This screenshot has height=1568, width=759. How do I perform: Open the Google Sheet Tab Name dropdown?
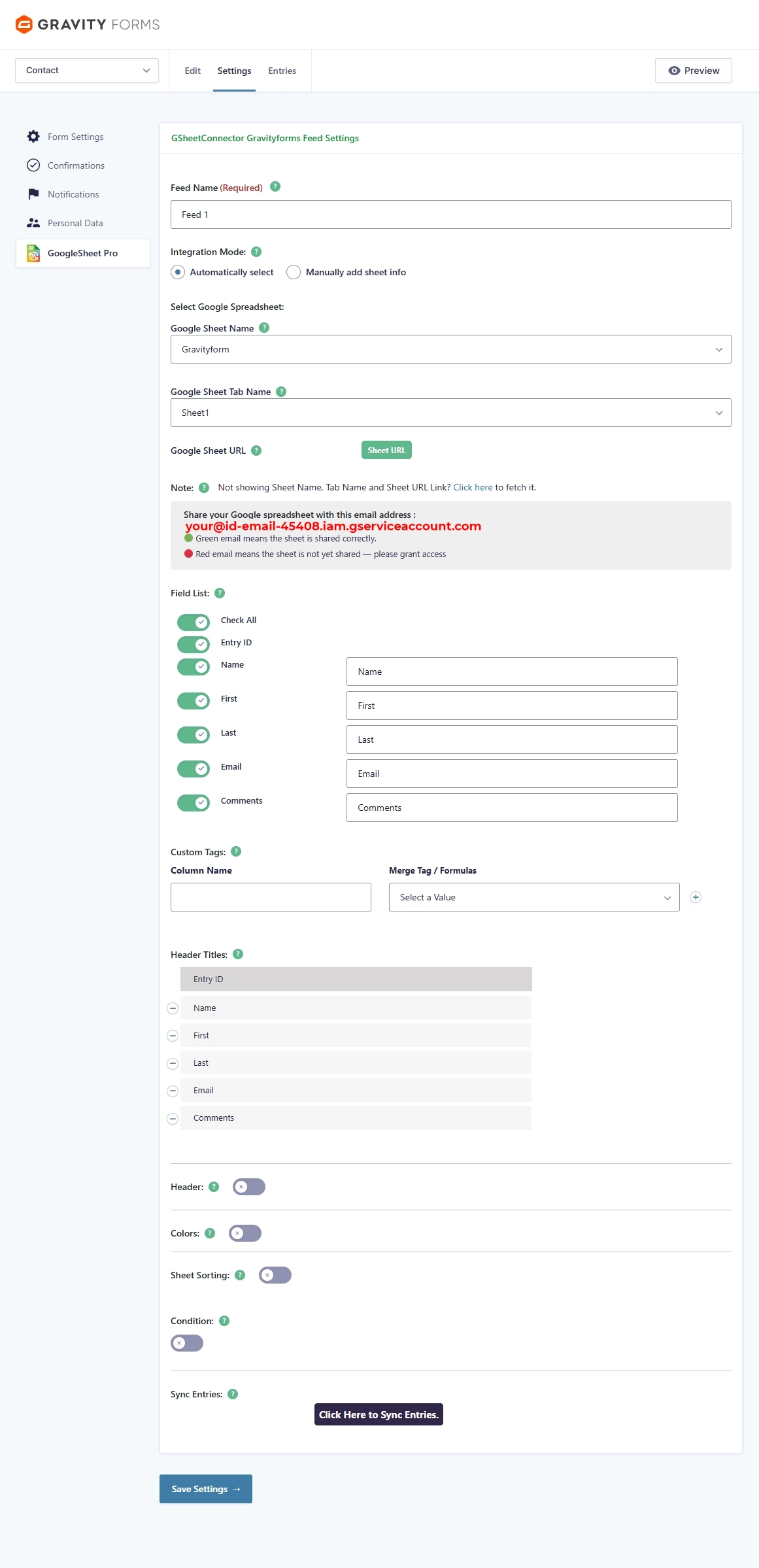tap(451, 413)
